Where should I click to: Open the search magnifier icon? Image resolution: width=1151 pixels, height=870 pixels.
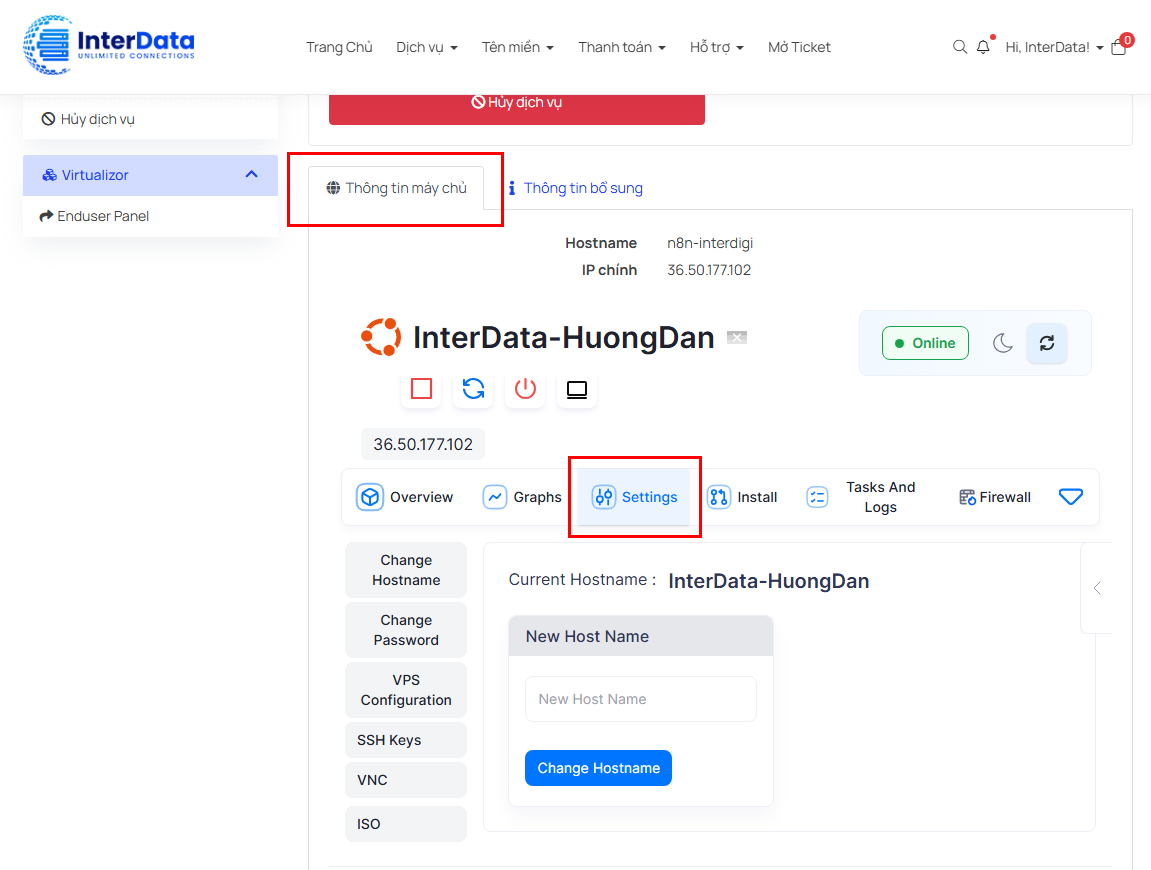point(959,47)
